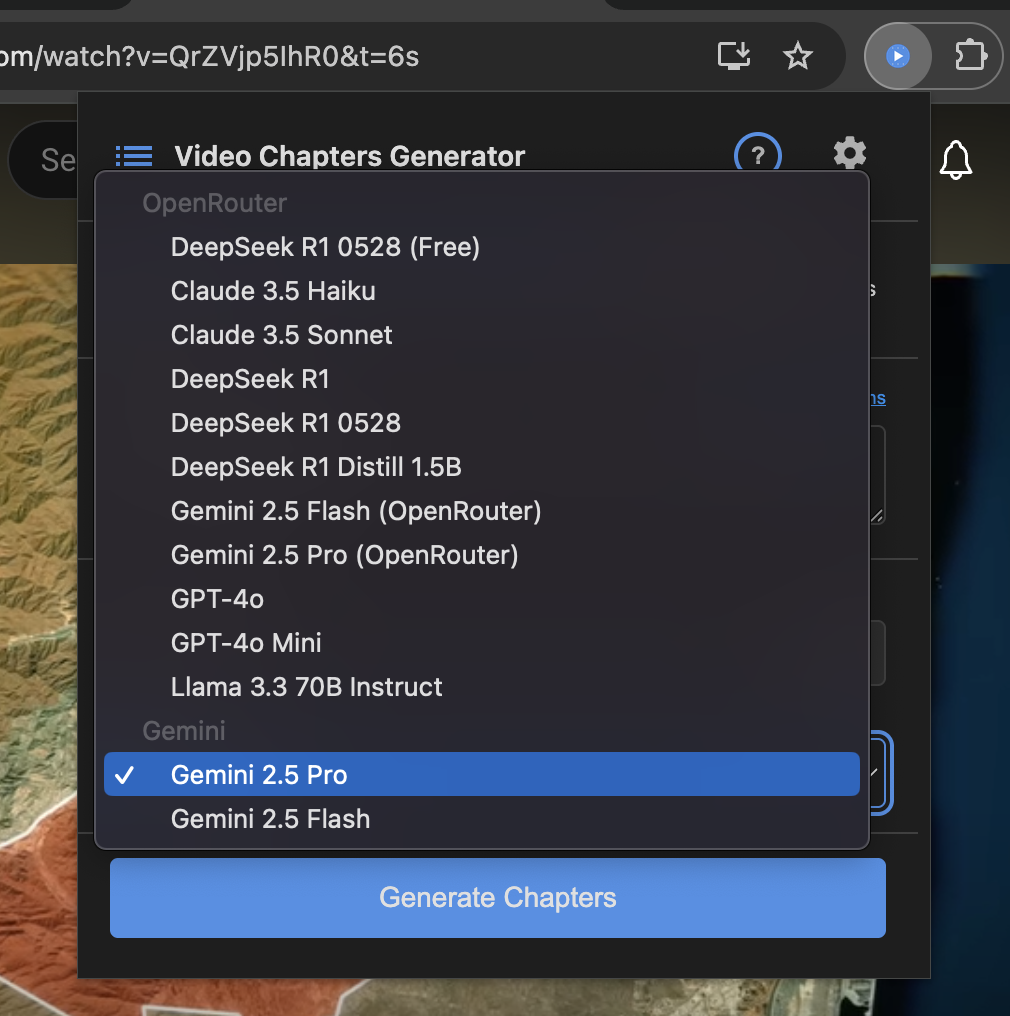Click the install app icon in address bar

coord(734,56)
